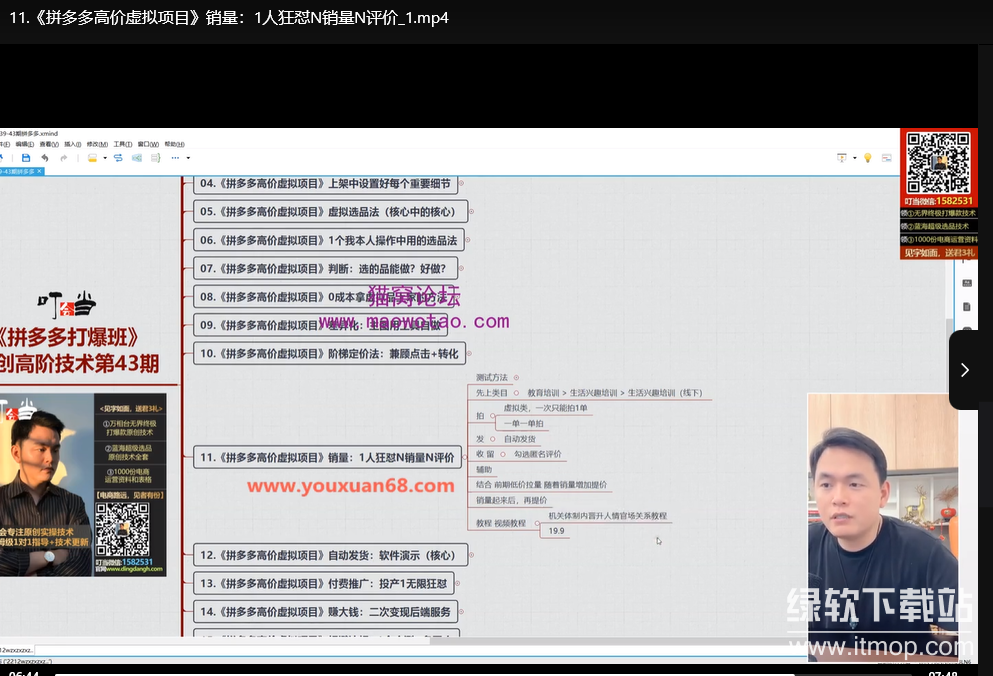Screen dimensions: 993x676
Task: Select the 教育培训 > 生活兴趣培训 path text
Action: tap(615, 393)
